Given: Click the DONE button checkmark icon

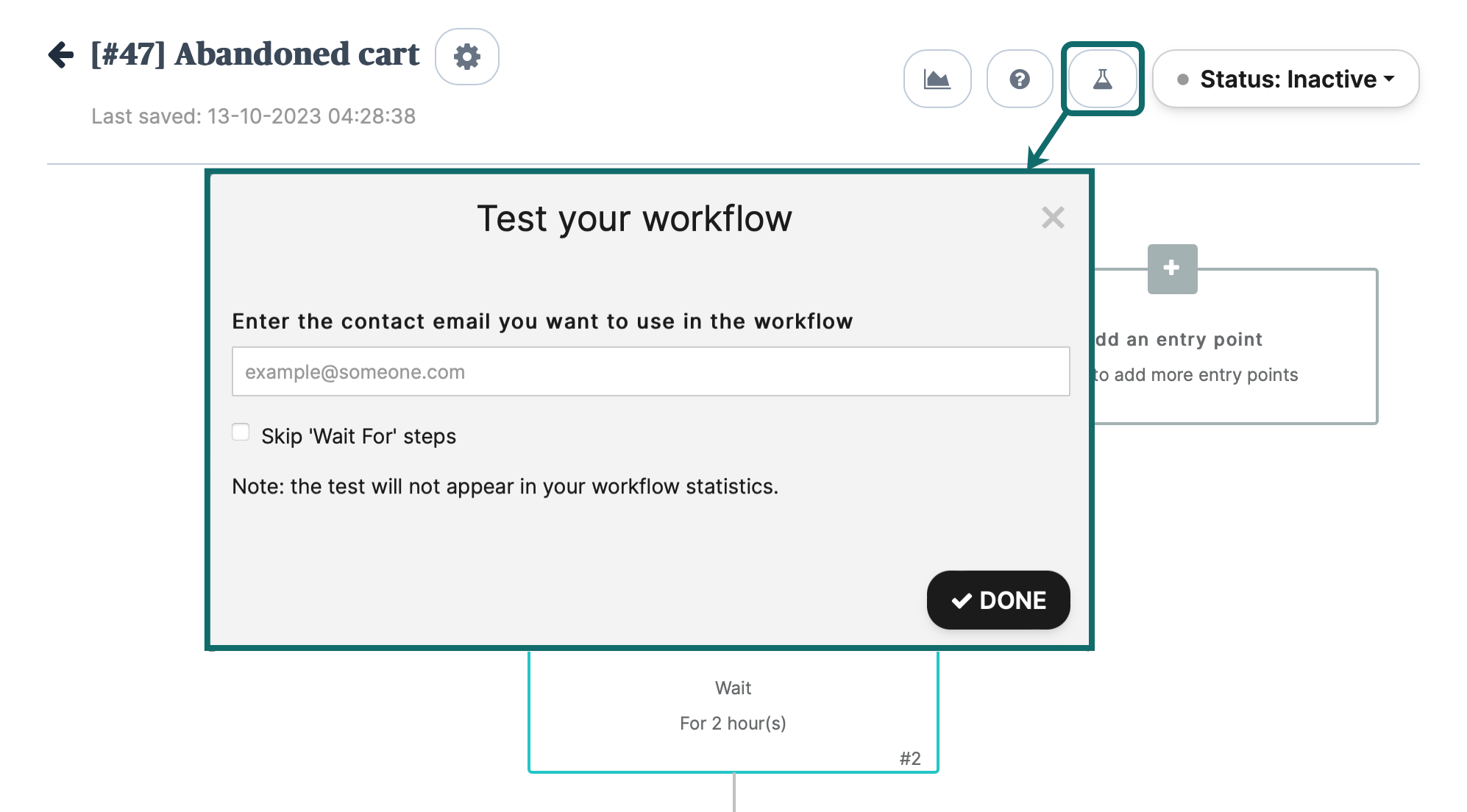Looking at the screenshot, I should (962, 601).
